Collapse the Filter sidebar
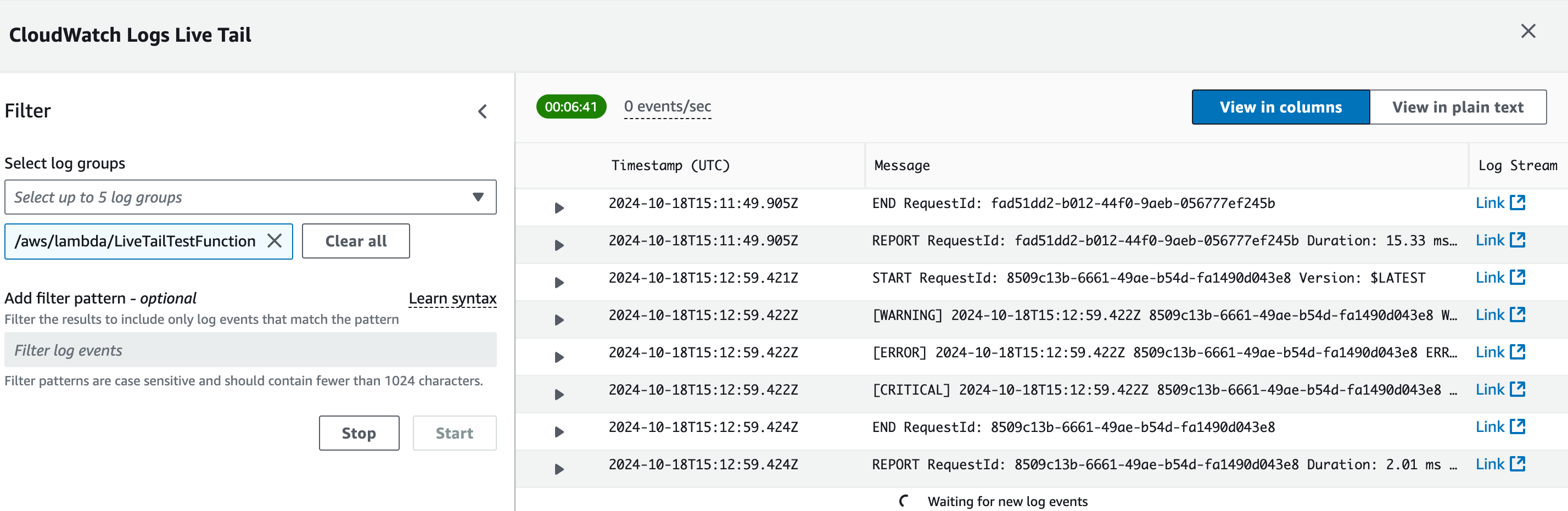Viewport: 1568px width, 511px height. (483, 111)
